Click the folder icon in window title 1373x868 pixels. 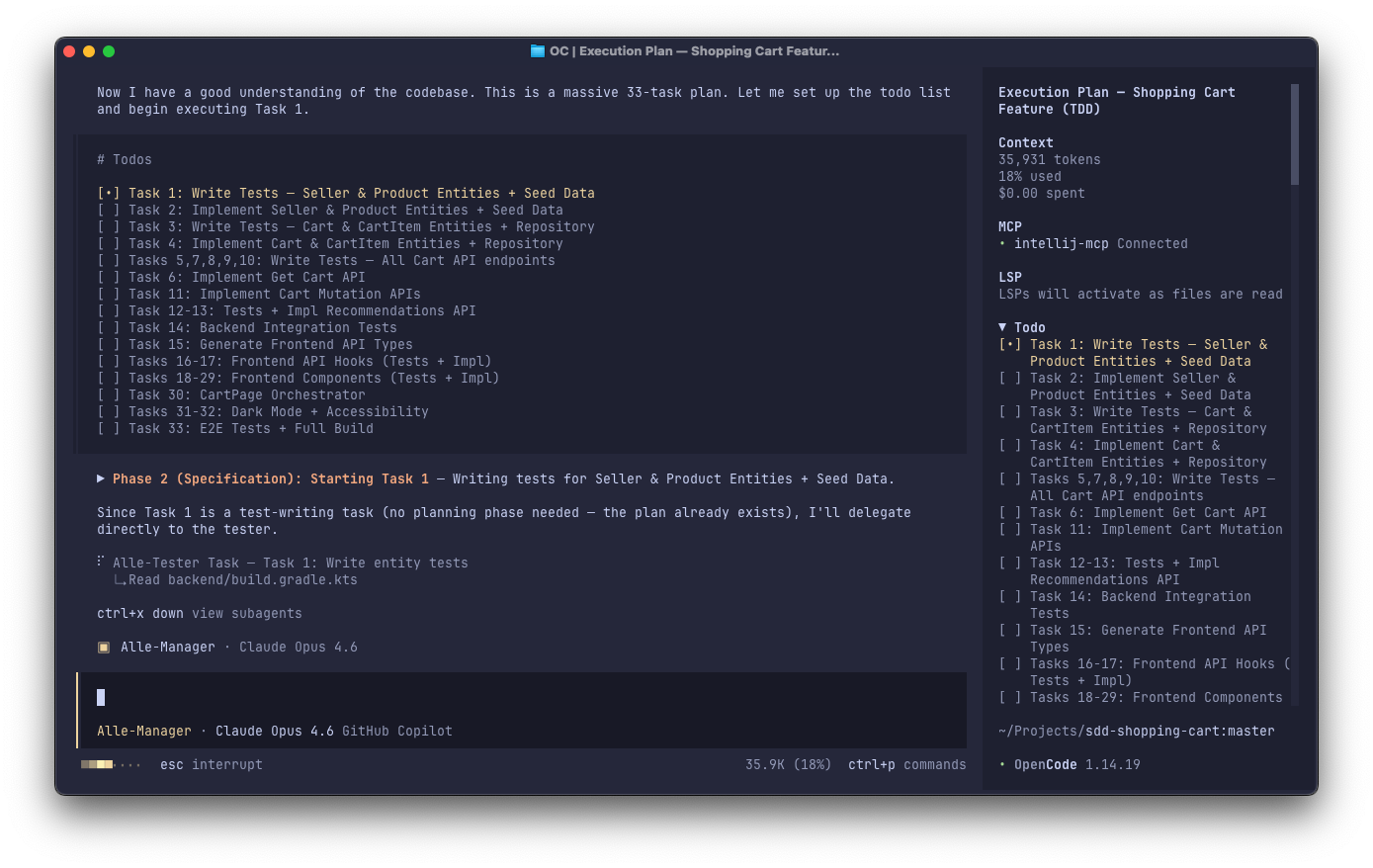pos(538,51)
